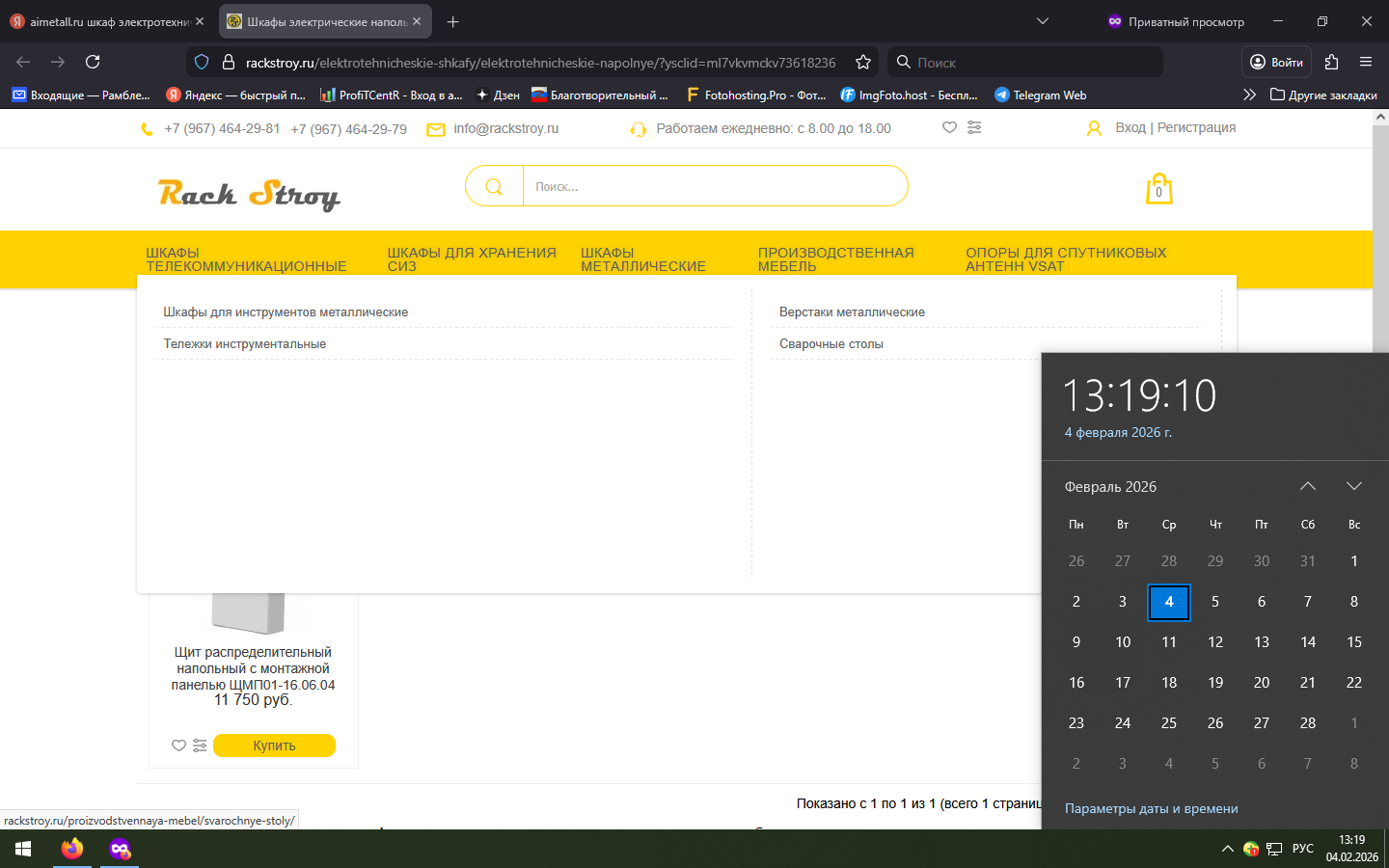This screenshot has height=868, width=1389.
Task: Click the product thumbnail image of ЩМП01-16.06.04
Action: click(x=249, y=613)
